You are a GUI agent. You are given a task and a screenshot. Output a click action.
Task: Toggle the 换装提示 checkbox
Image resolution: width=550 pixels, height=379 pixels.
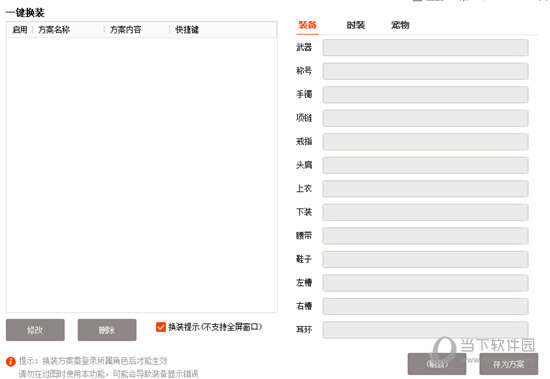click(161, 327)
